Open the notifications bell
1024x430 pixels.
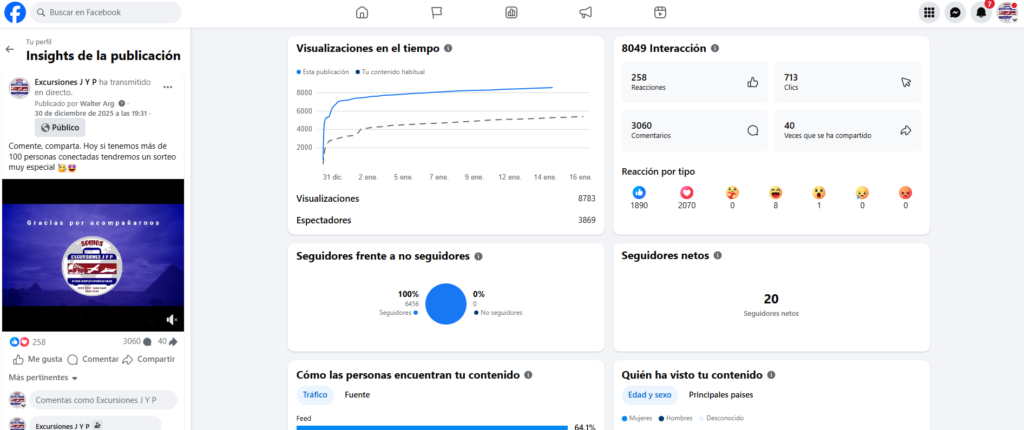[x=981, y=13]
